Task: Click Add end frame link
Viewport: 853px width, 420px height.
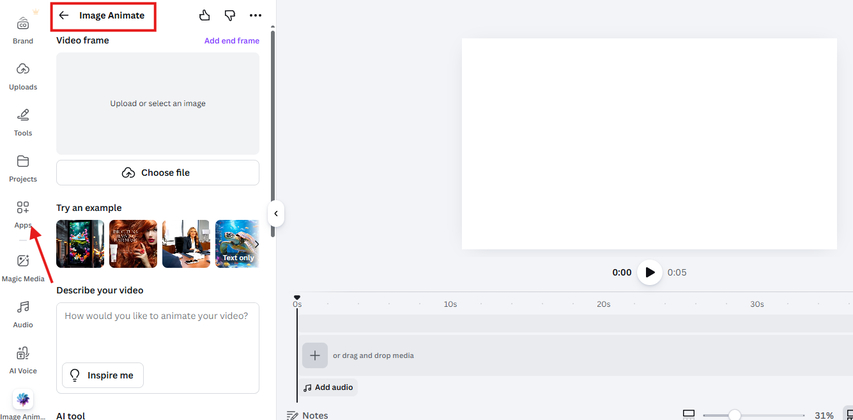Action: pyautogui.click(x=232, y=41)
